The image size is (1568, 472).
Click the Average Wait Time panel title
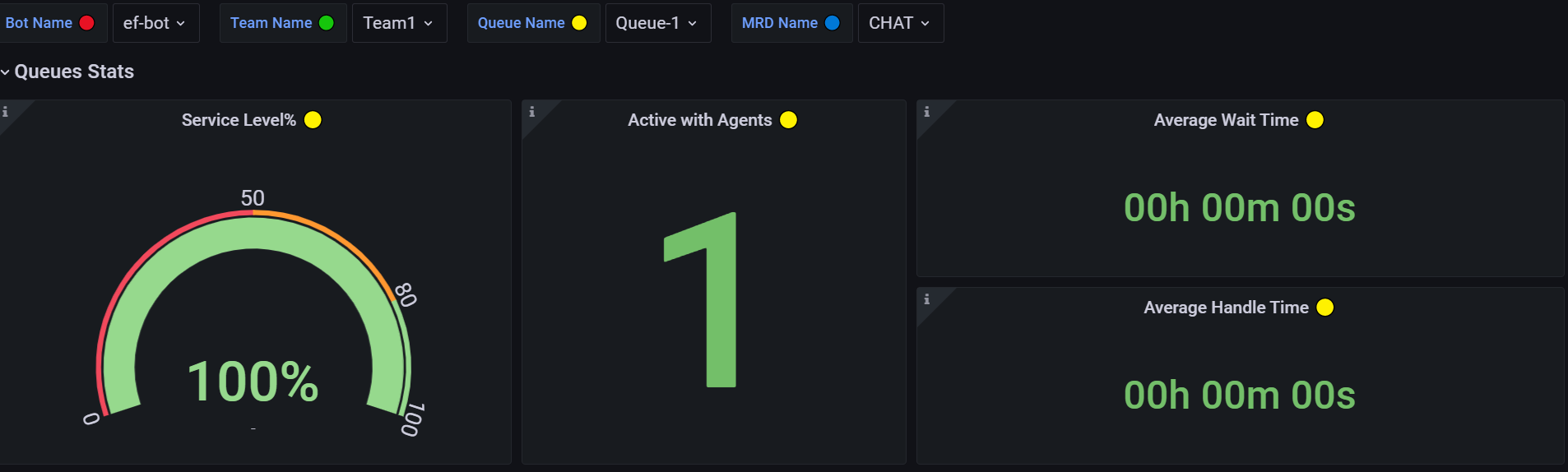[1226, 120]
